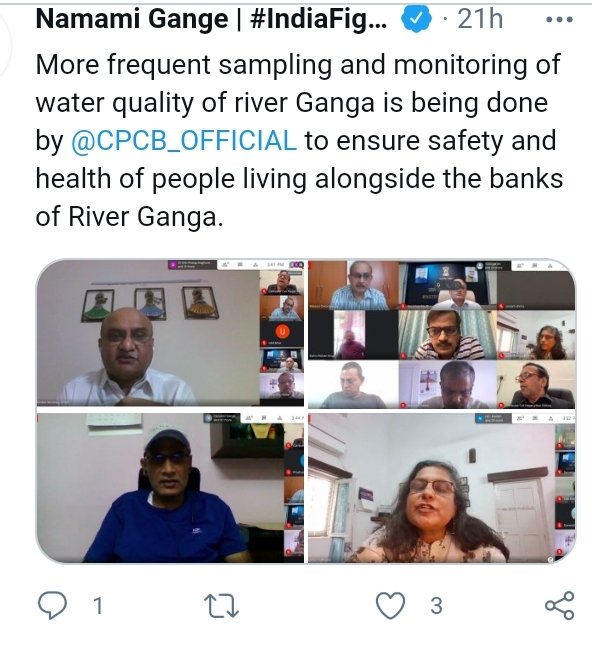Tap the blue verified badge

click(x=417, y=19)
